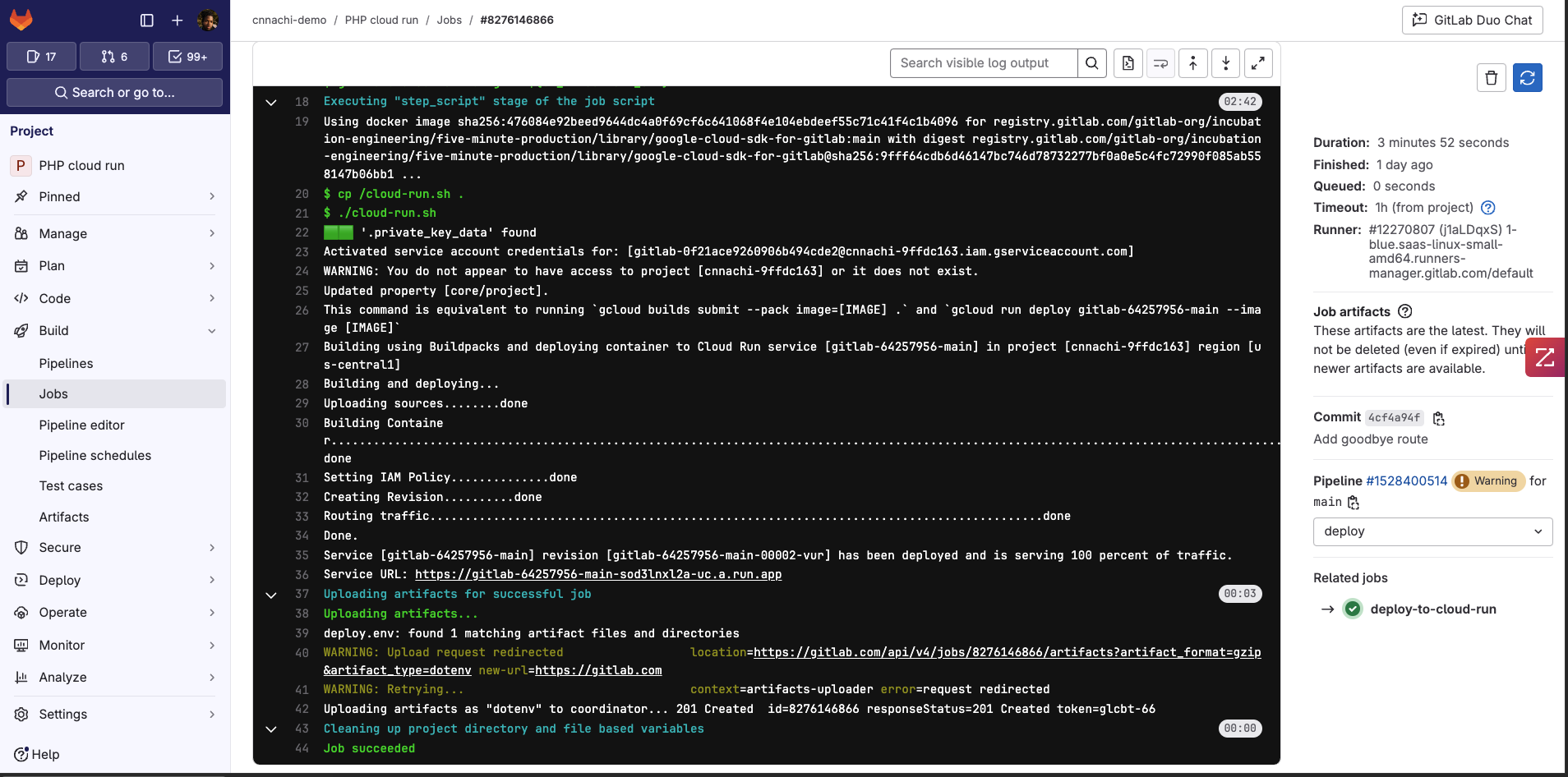Retry the job with blue button
The height and width of the screenshot is (777, 1568).
(x=1528, y=78)
